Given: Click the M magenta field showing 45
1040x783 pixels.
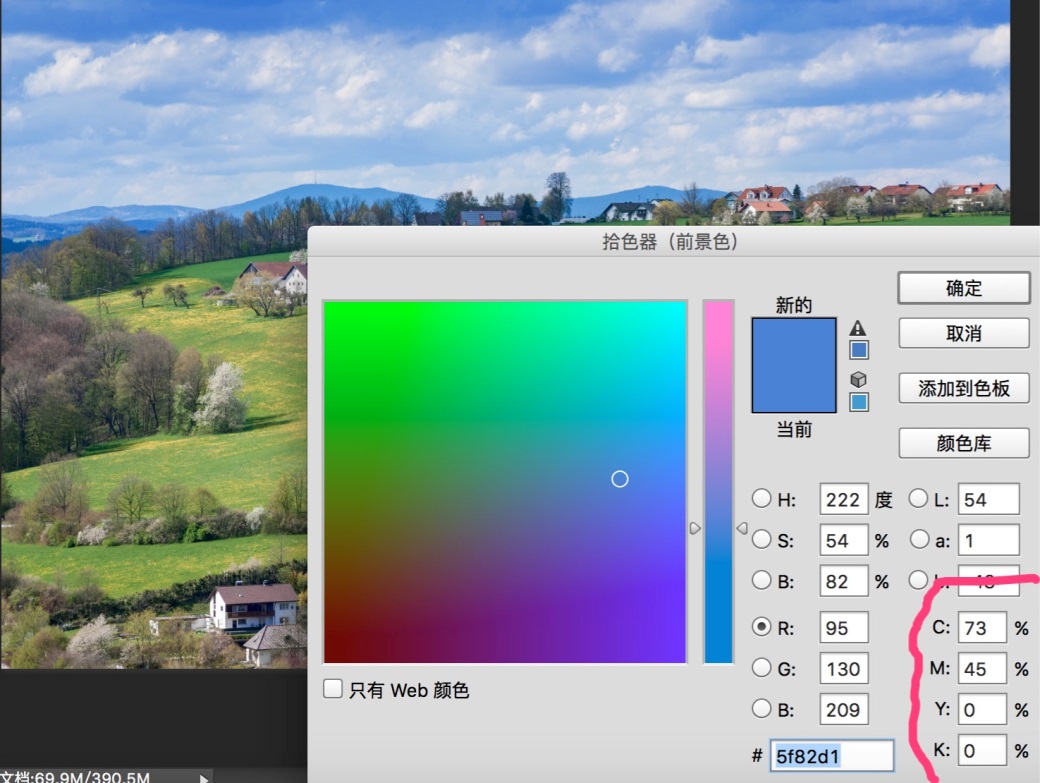Looking at the screenshot, I should point(982,668).
